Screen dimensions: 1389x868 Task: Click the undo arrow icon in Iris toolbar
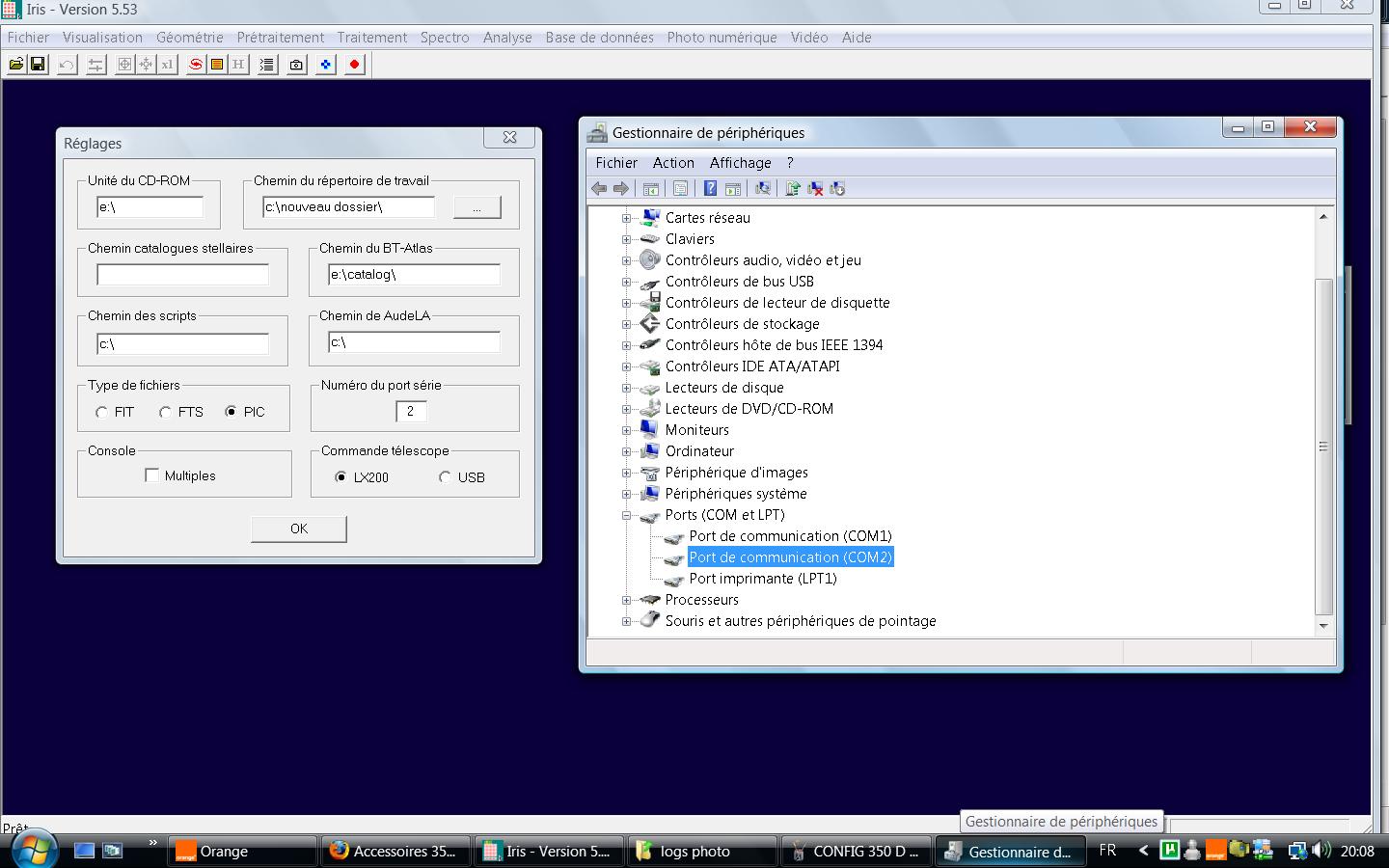tap(67, 65)
